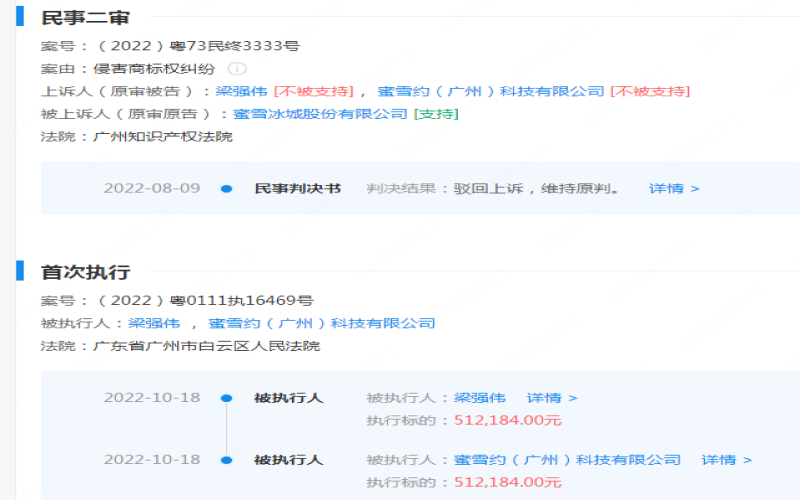This screenshot has height=500, width=800.
Task: Open 蜜雪约（广州）科技有限公司 in 上诉人 row
Action: coord(491,91)
